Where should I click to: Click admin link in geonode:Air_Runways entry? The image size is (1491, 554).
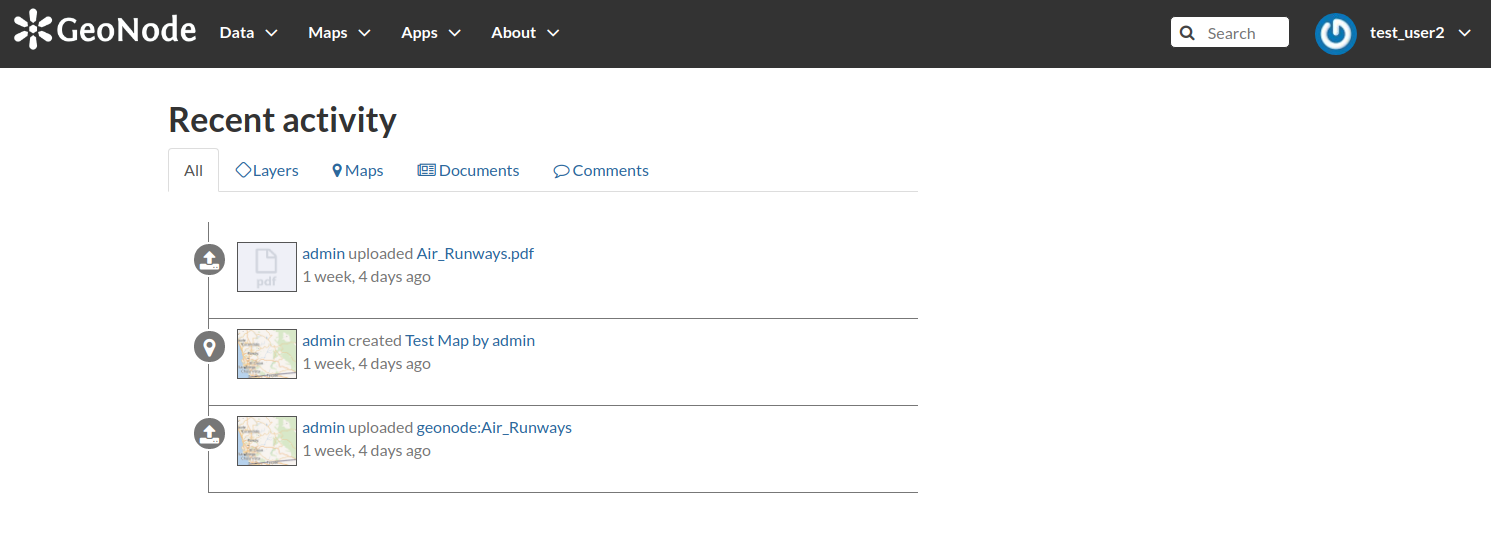coord(323,427)
